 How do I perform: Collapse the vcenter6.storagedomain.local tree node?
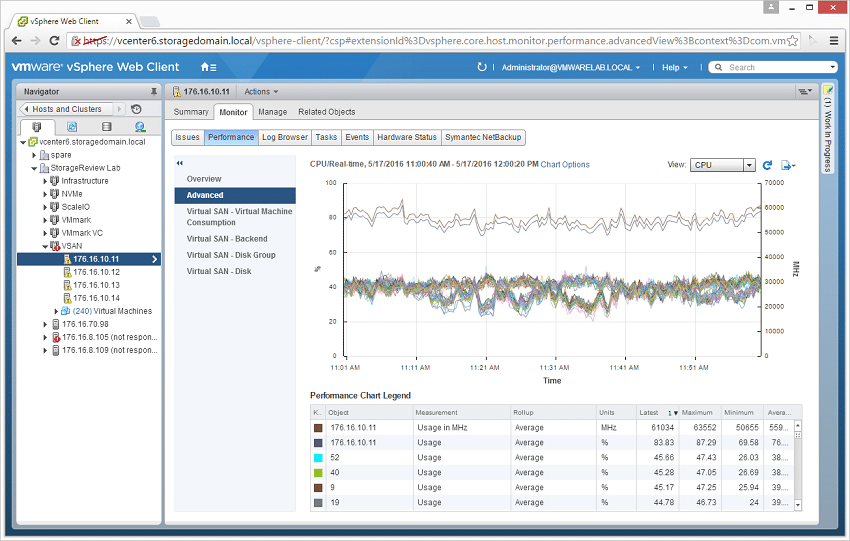pyautogui.click(x=23, y=142)
